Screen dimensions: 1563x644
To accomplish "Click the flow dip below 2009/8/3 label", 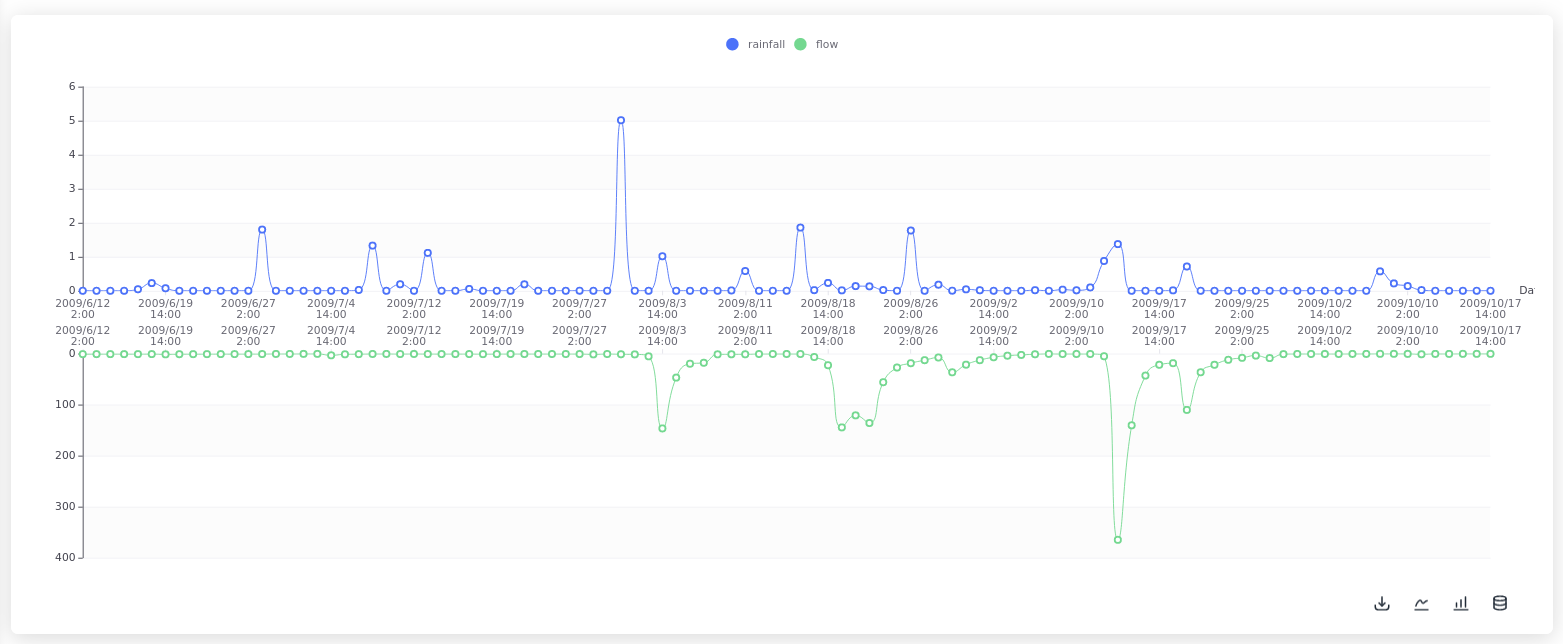I will pos(662,428).
